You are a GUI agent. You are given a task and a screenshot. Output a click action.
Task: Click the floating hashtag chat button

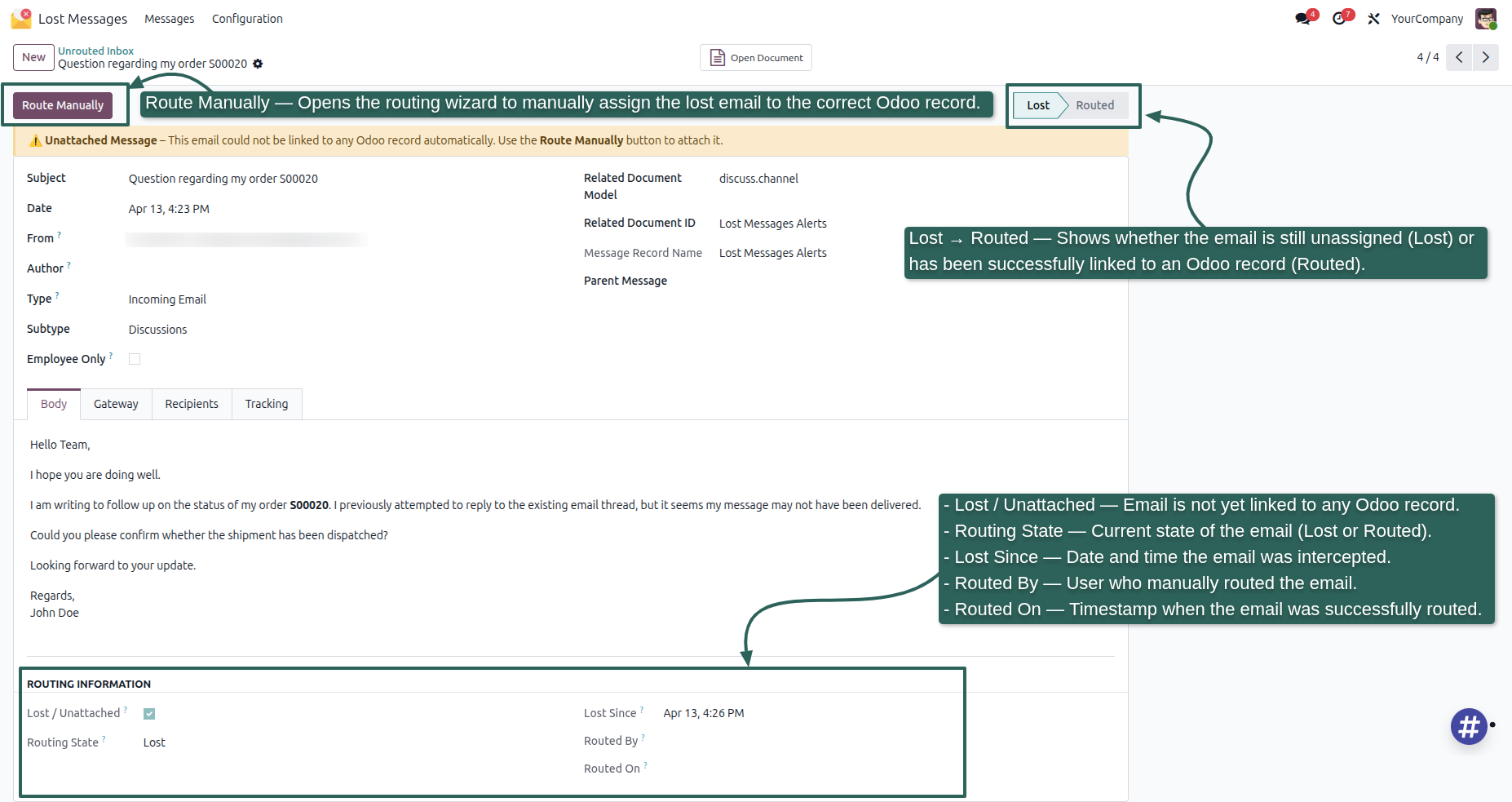1469,725
